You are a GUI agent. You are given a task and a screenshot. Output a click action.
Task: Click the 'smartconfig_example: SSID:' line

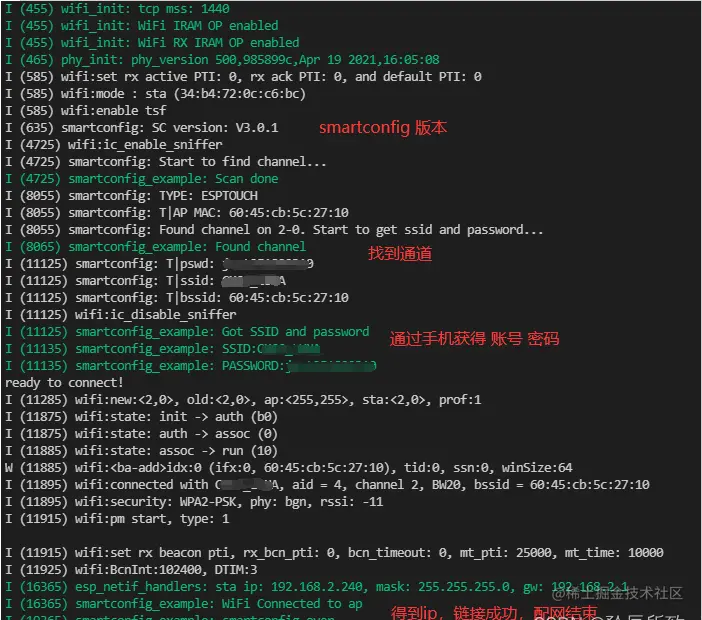pos(163,349)
